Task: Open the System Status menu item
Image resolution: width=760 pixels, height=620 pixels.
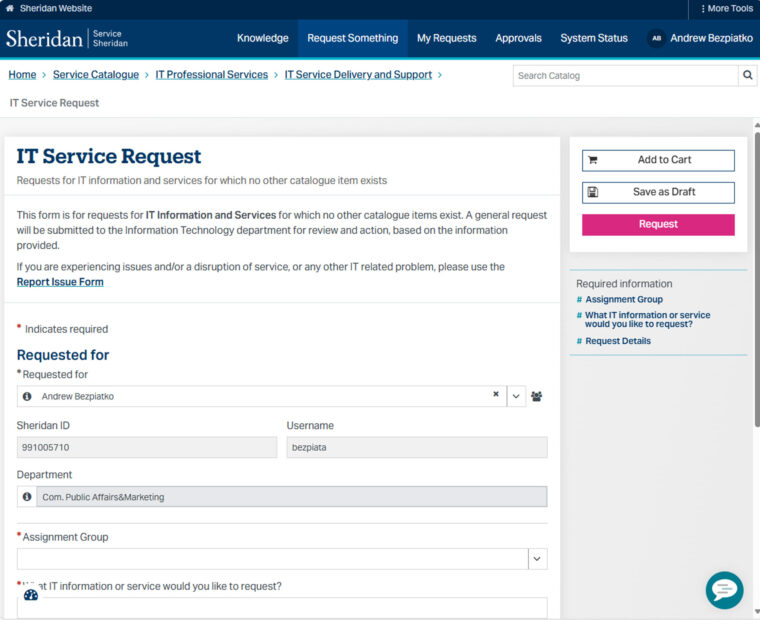Action: coord(594,38)
